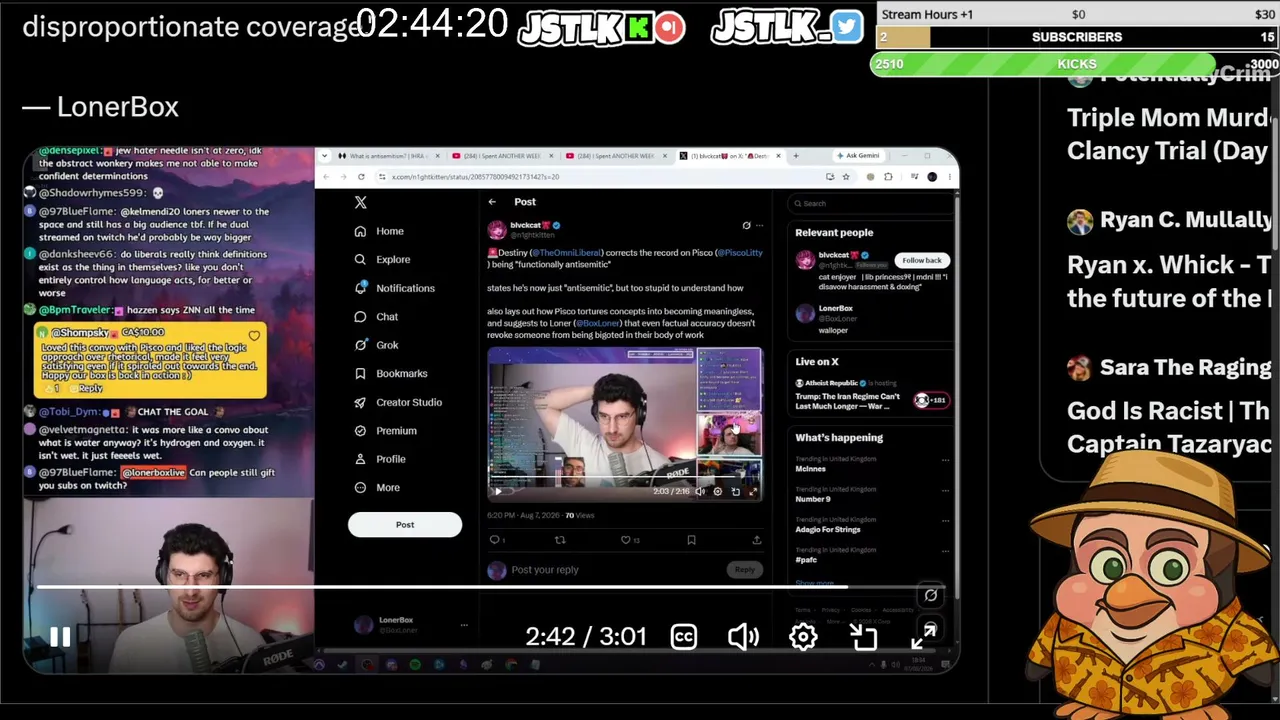Open LonerBox in Relevant people
1280x720 pixels.
point(836,309)
